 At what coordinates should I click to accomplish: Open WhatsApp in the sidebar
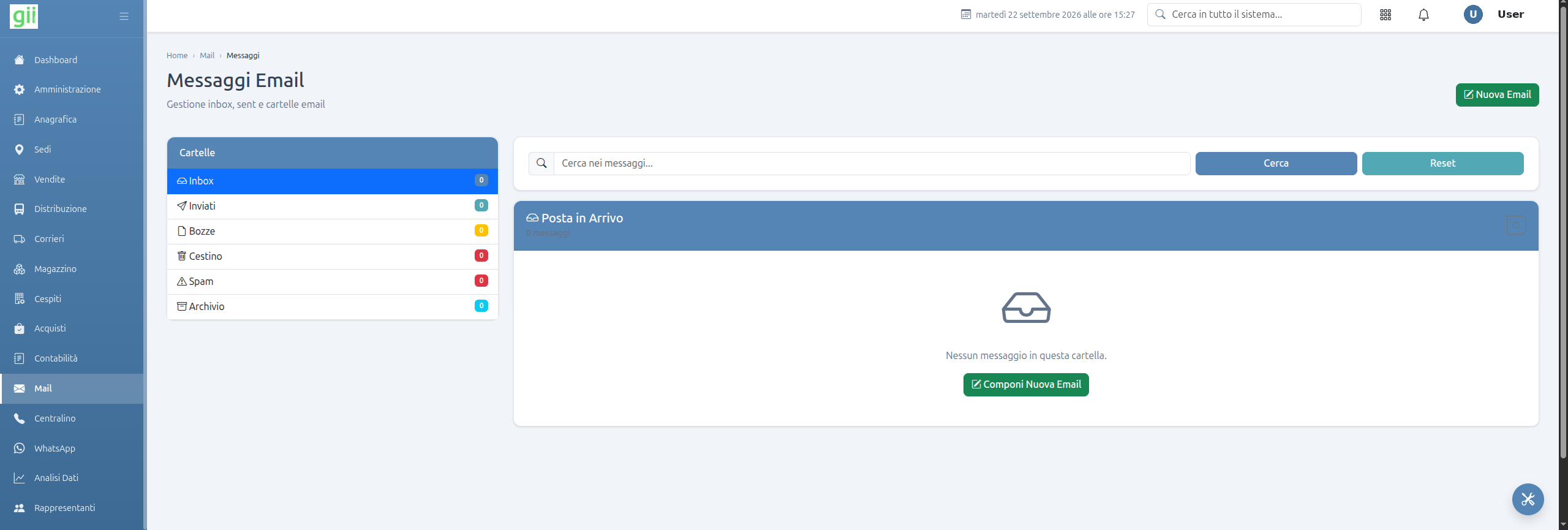point(72,449)
